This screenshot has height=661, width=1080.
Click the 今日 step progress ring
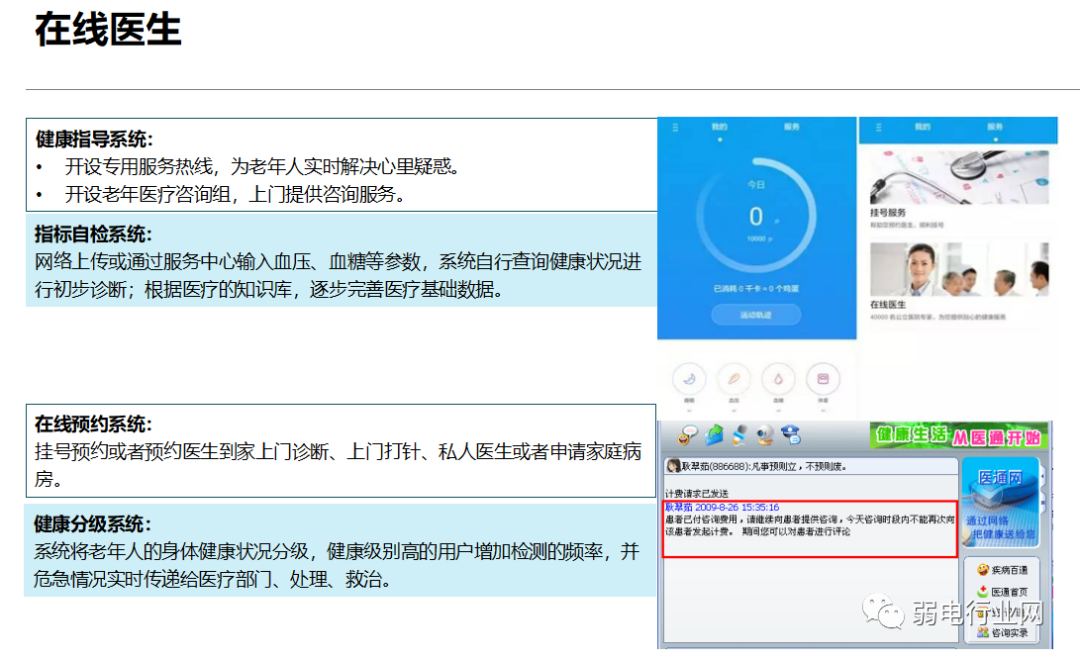757,215
